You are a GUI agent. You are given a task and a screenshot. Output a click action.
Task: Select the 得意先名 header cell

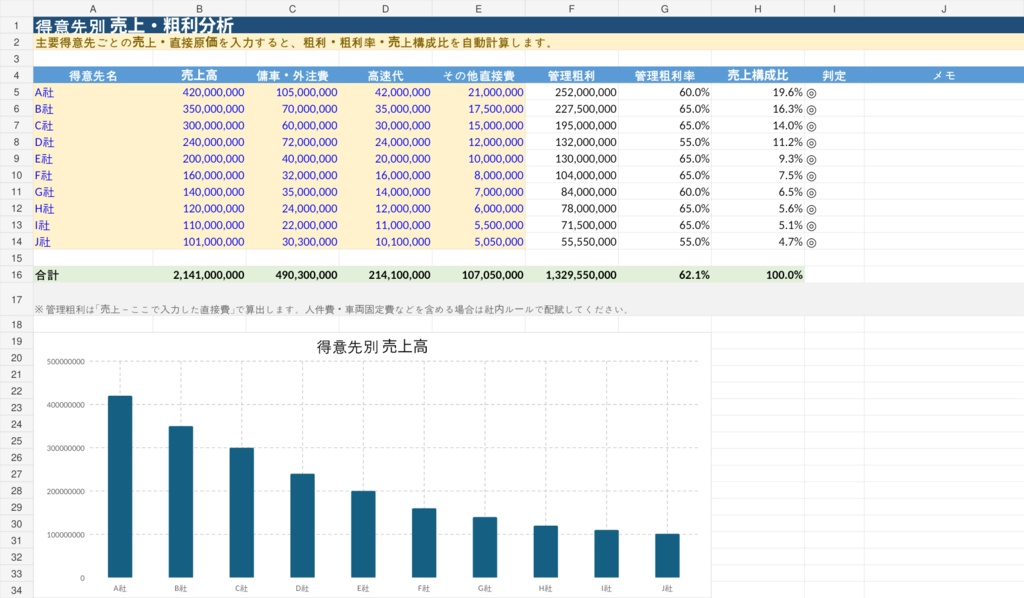pos(93,75)
